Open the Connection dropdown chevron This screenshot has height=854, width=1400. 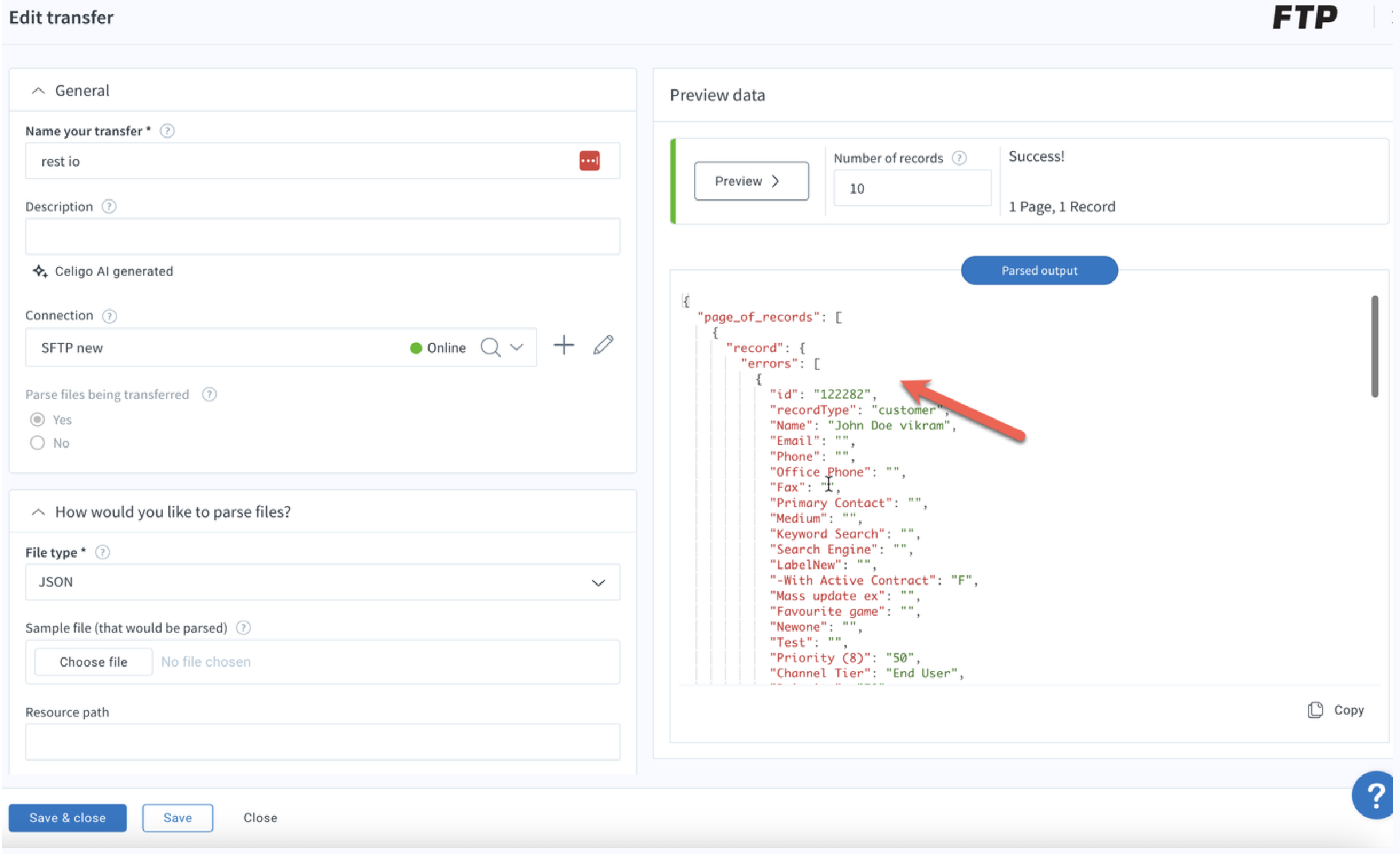tap(517, 347)
